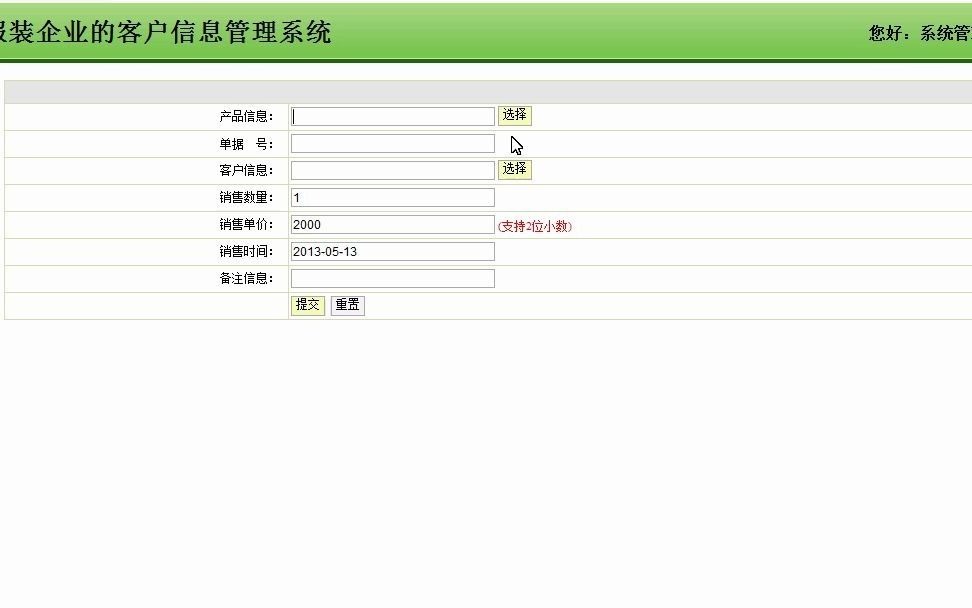
Task: Click the 销售单价 field containing 2000
Action: click(x=390, y=224)
